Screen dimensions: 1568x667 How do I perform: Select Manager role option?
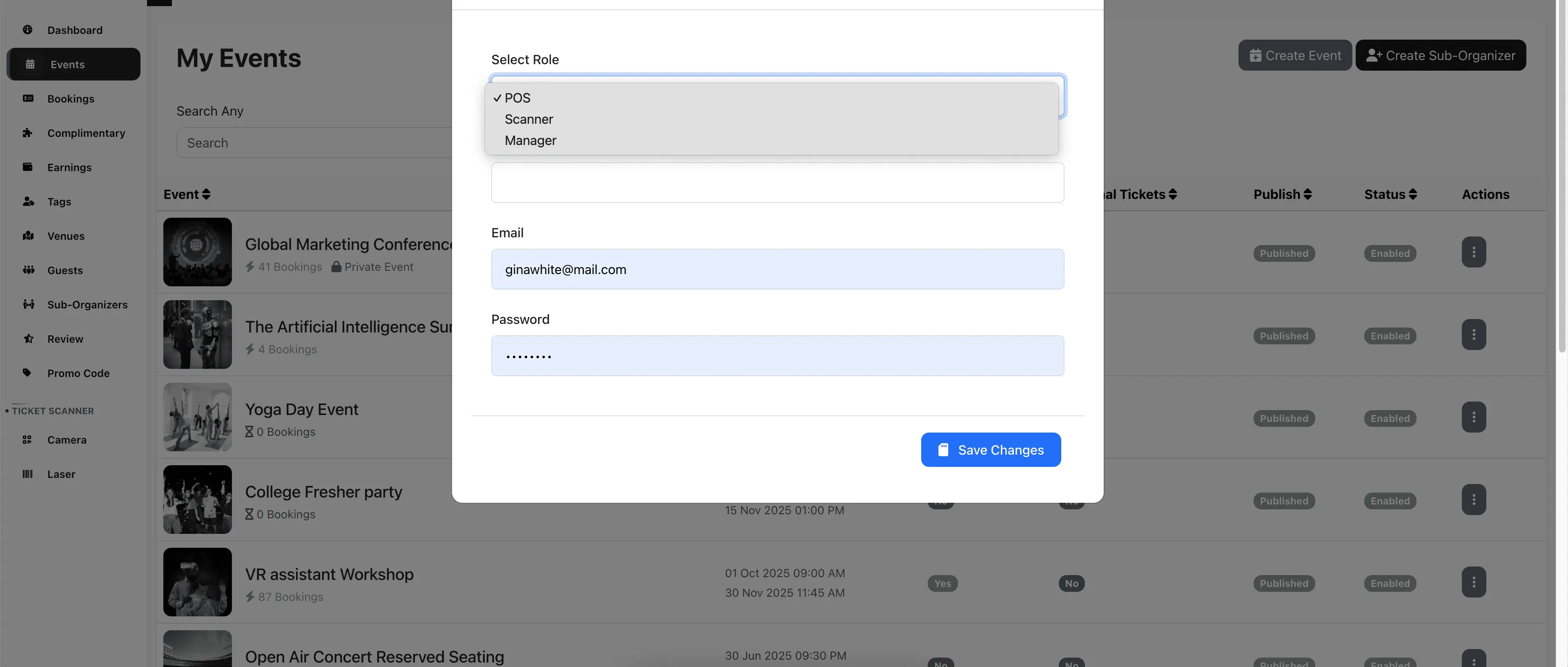tap(530, 141)
